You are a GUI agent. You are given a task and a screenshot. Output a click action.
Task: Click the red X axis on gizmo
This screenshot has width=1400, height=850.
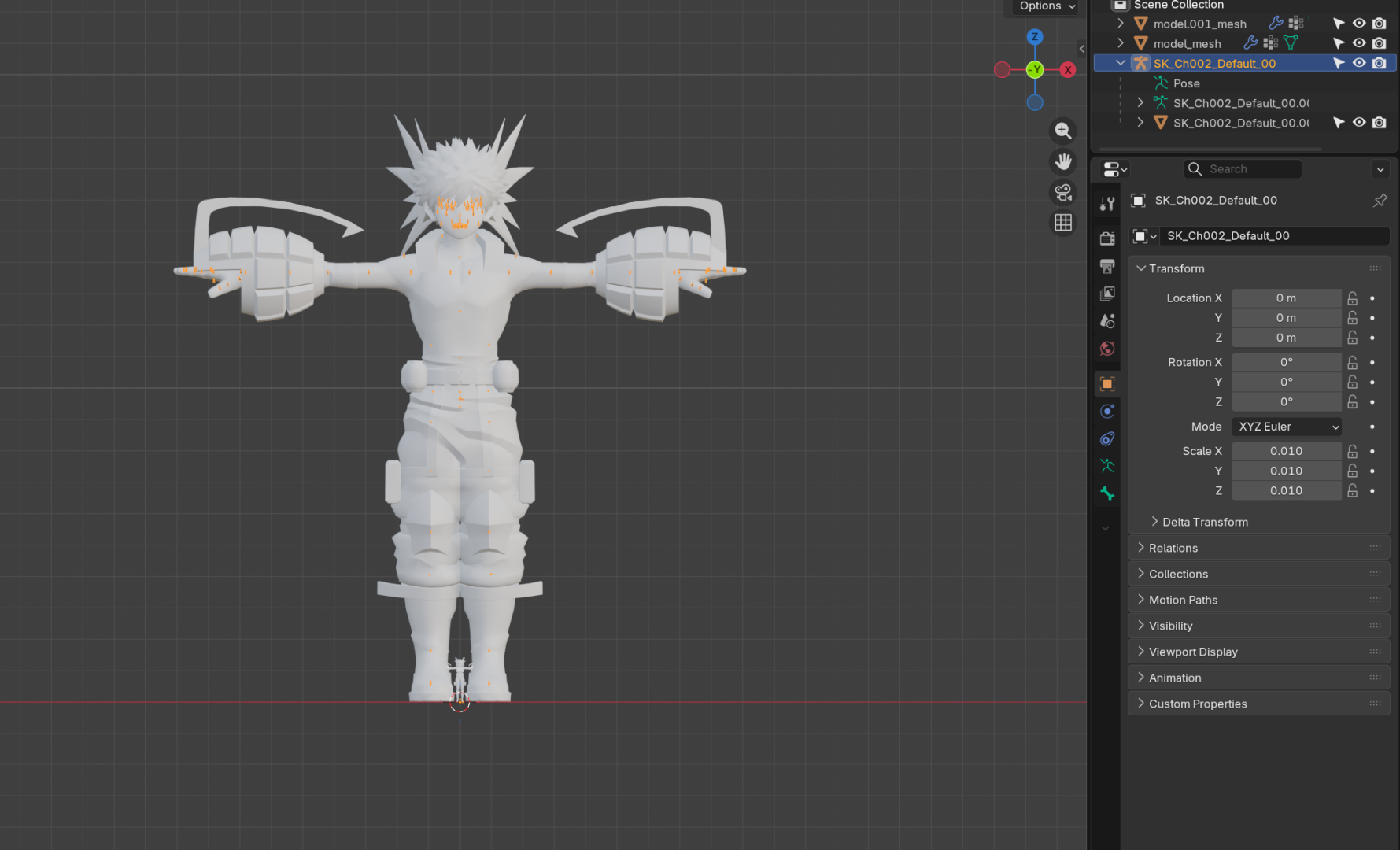point(1068,70)
